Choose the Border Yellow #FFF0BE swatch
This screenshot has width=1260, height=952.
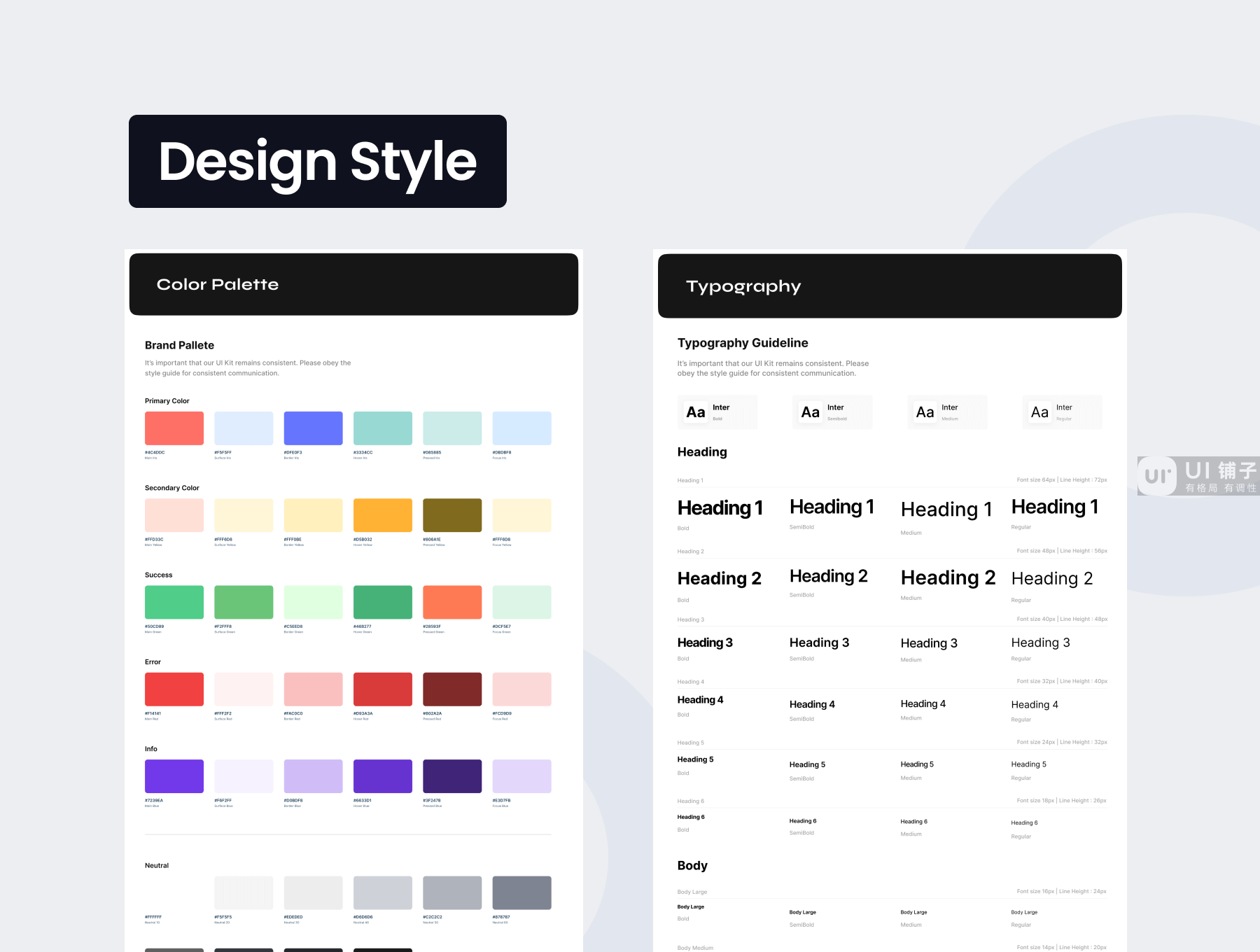[313, 515]
